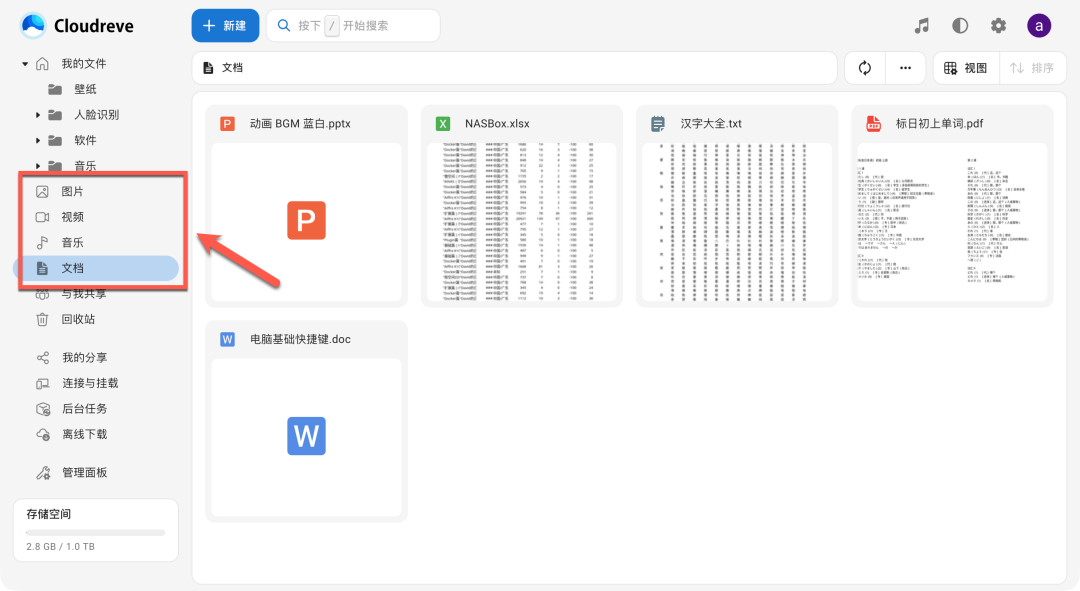Screen dimensions: 1080x591
Task: Click the refresh icon button
Action: (x=865, y=68)
